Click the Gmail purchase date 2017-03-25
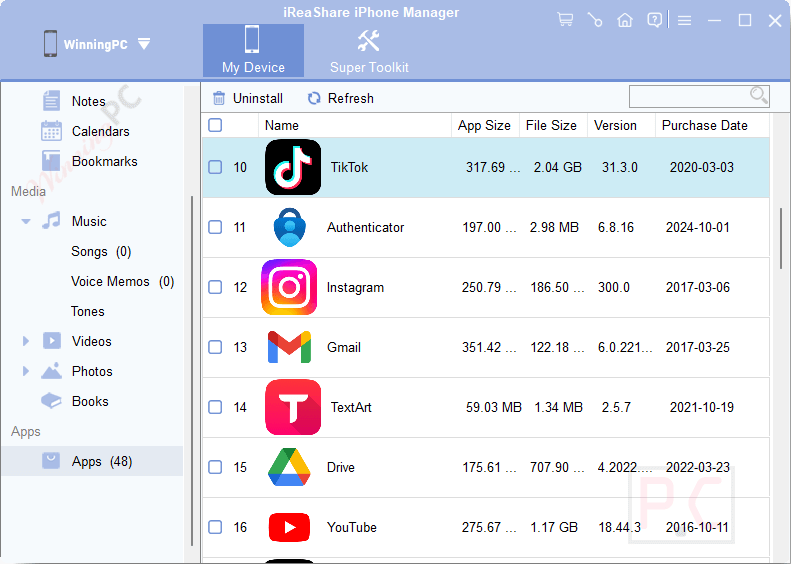 tap(698, 347)
